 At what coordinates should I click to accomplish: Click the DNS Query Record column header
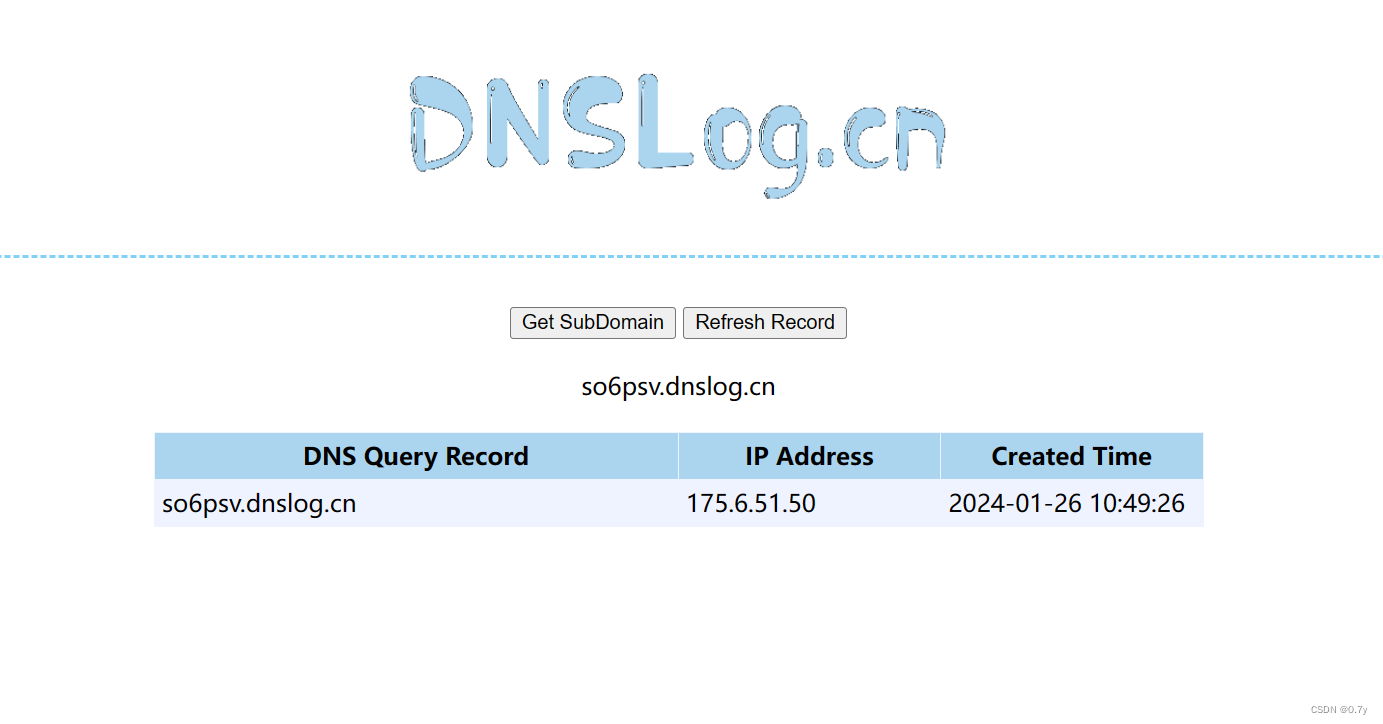(416, 456)
